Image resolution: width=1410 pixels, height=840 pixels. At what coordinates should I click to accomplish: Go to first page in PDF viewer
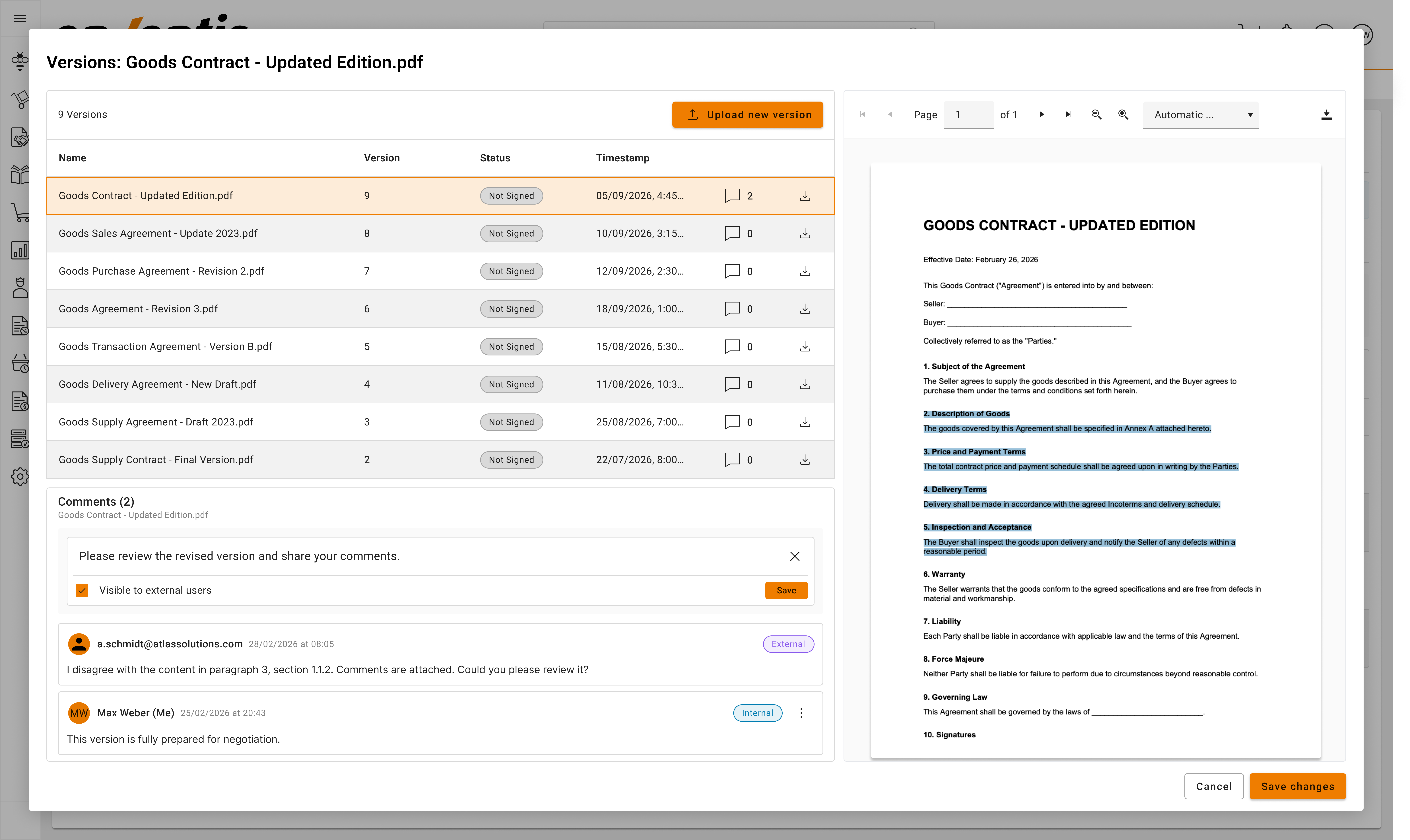click(863, 114)
